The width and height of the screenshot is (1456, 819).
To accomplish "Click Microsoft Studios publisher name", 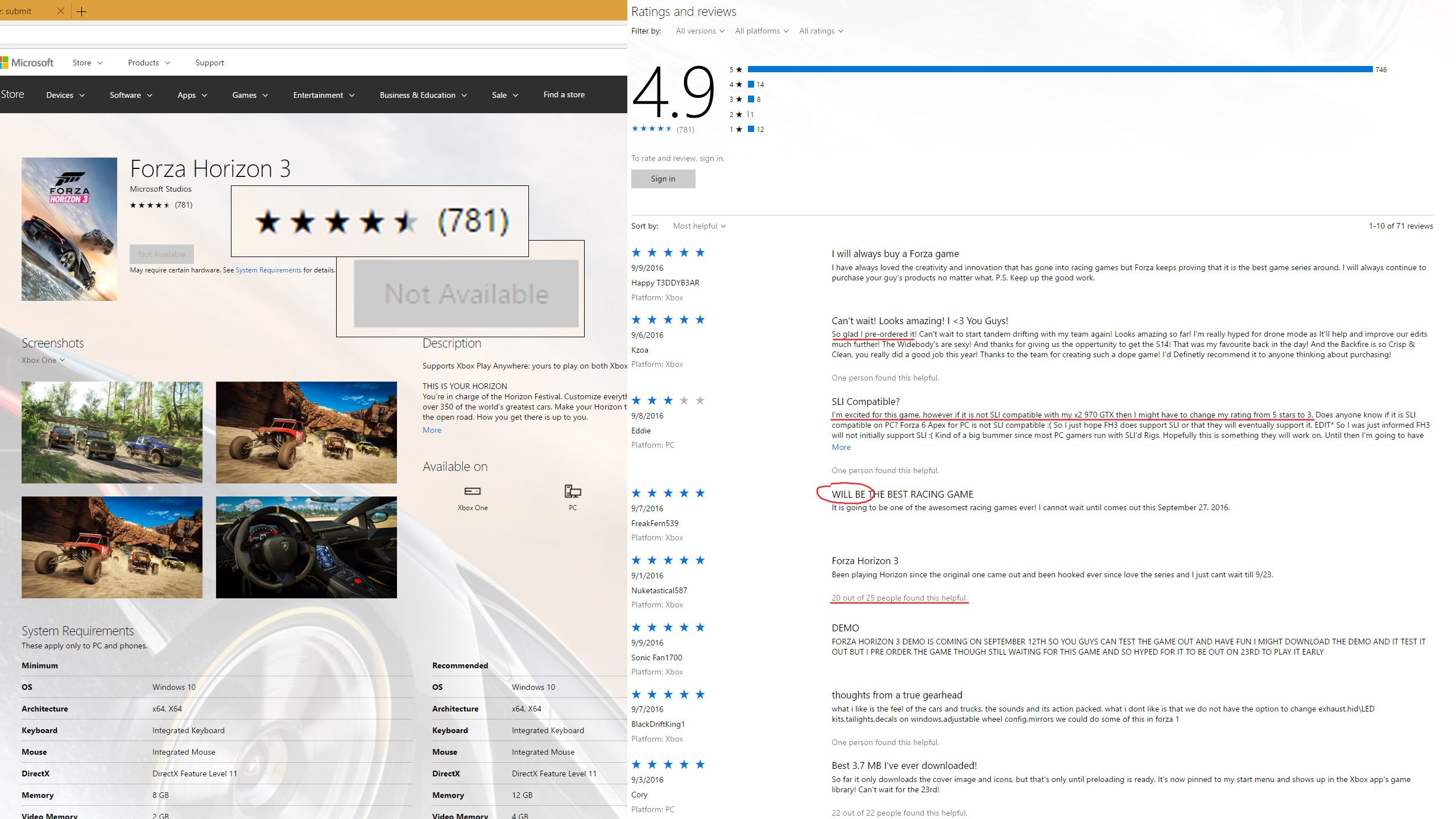I will (x=160, y=189).
